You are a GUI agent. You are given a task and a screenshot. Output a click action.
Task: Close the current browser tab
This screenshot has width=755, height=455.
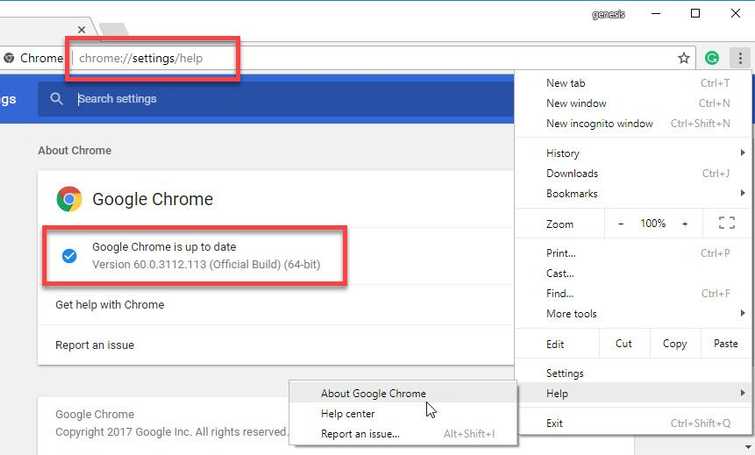pos(82,30)
